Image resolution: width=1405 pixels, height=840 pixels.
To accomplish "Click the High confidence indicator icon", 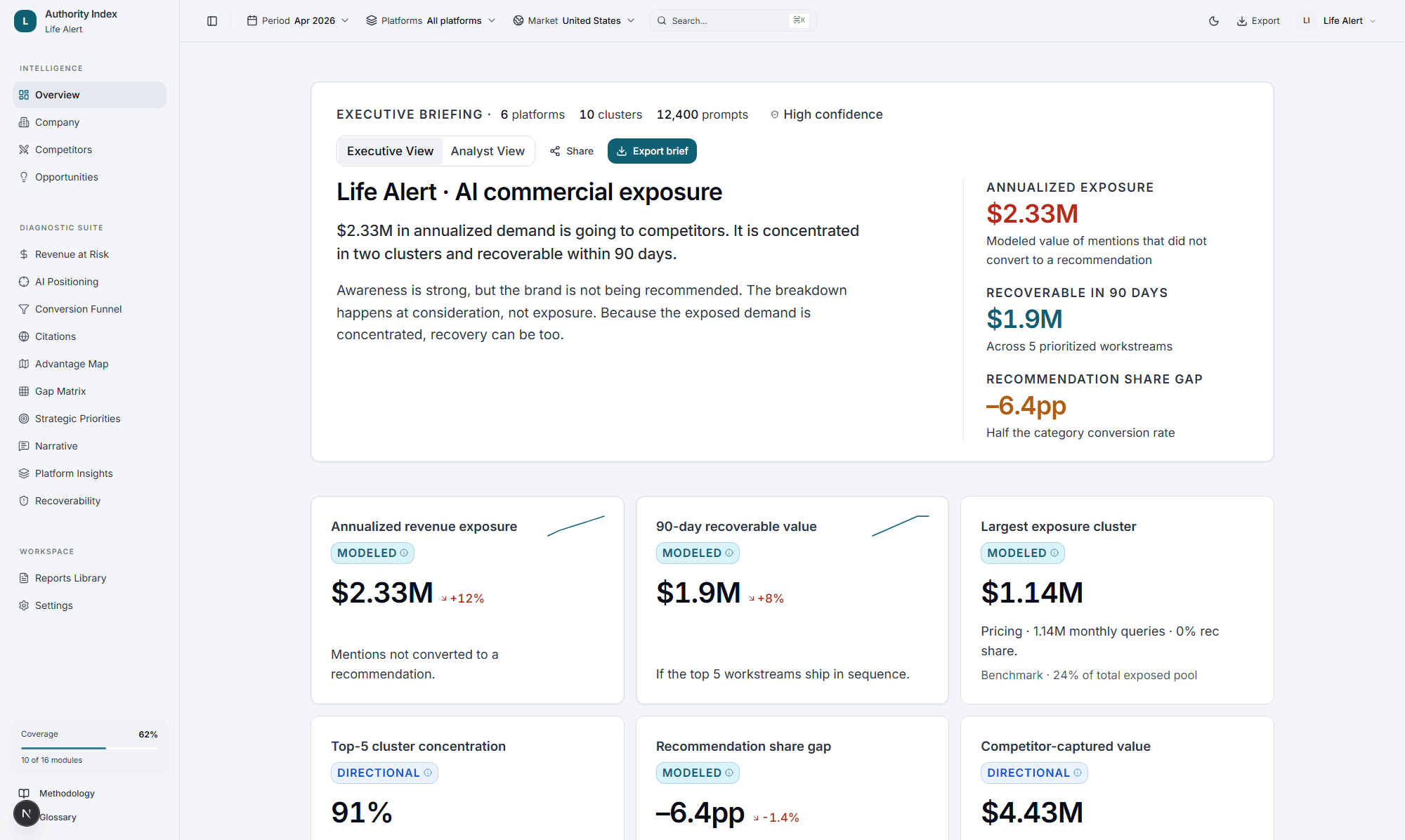I will point(775,114).
